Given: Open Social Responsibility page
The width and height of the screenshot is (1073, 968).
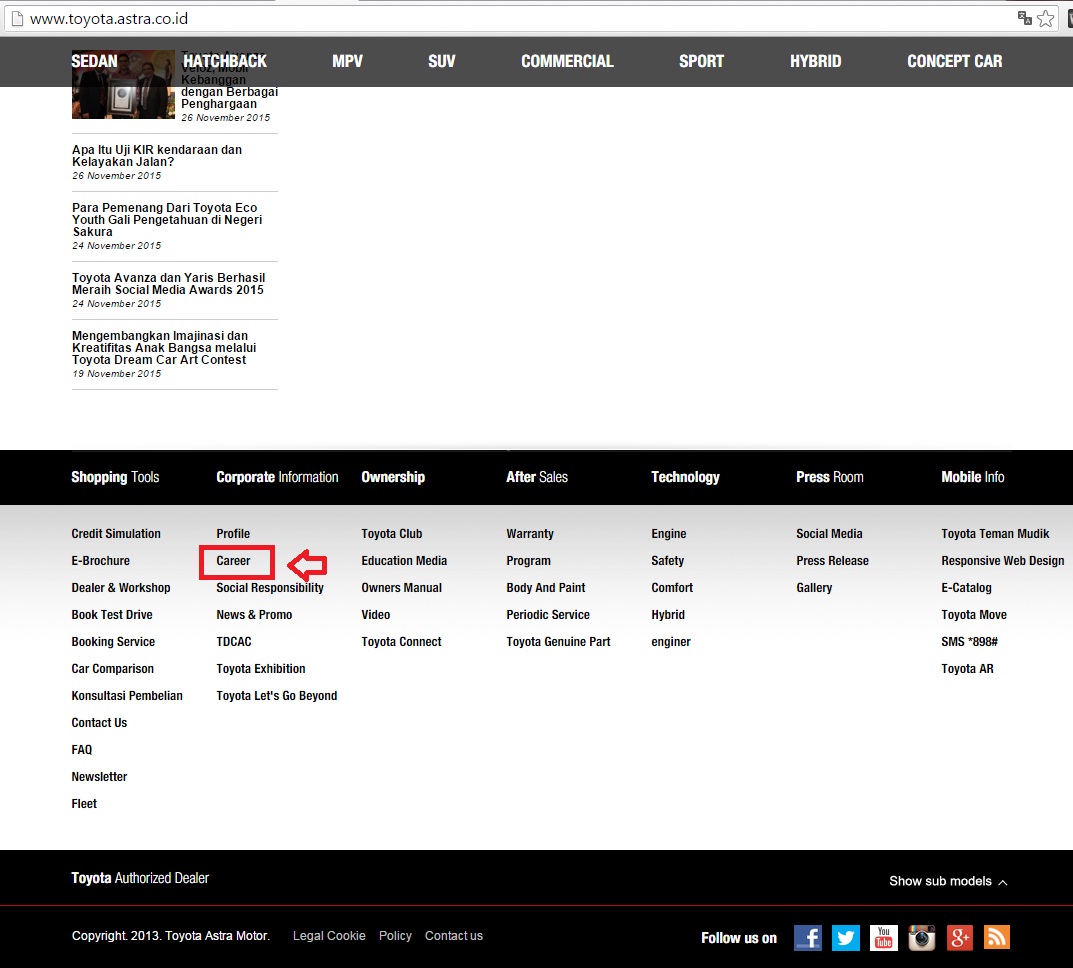Looking at the screenshot, I should click(x=270, y=588).
